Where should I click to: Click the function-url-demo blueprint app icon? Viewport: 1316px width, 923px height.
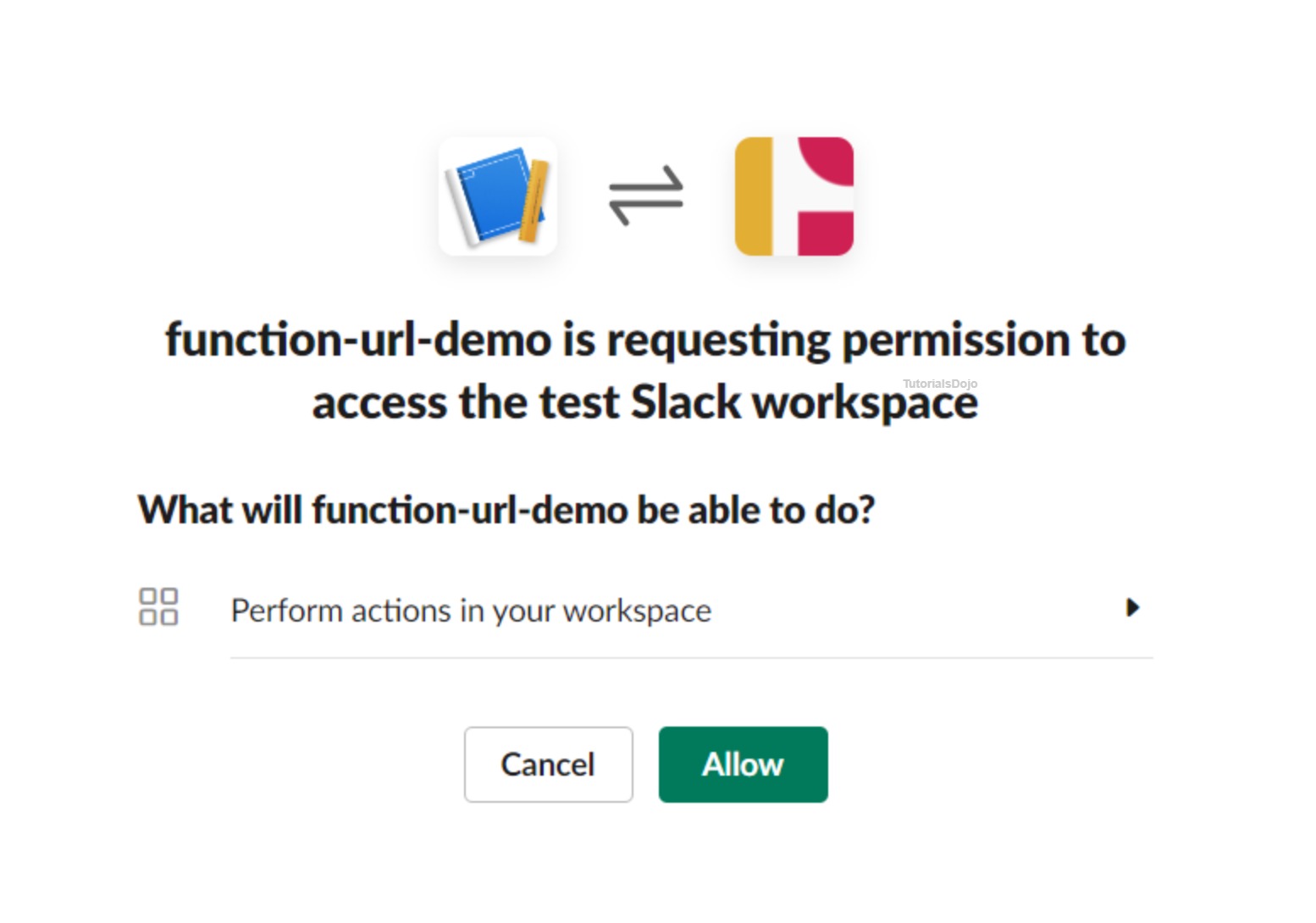coord(497,196)
